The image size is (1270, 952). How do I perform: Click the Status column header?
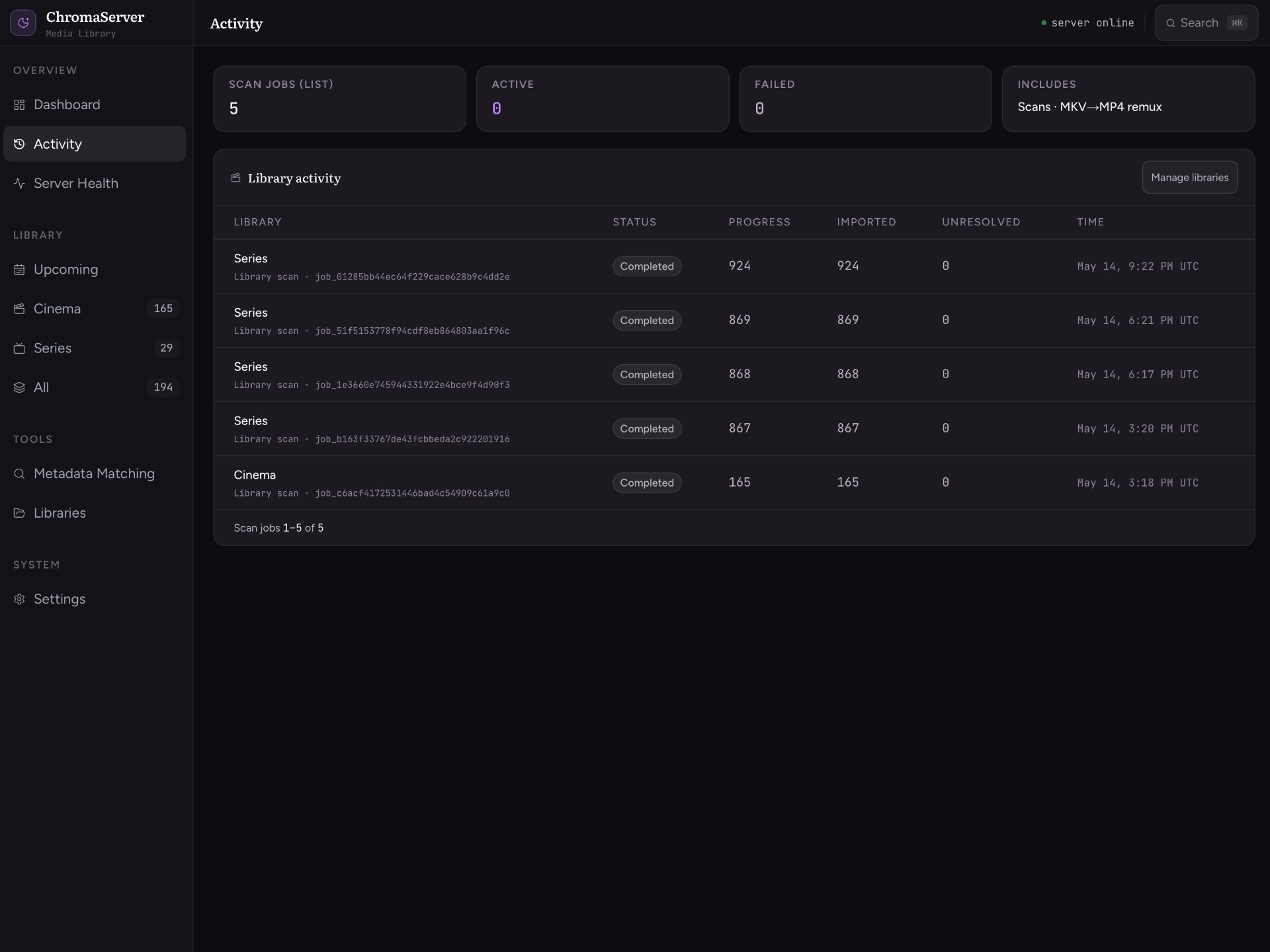click(634, 222)
